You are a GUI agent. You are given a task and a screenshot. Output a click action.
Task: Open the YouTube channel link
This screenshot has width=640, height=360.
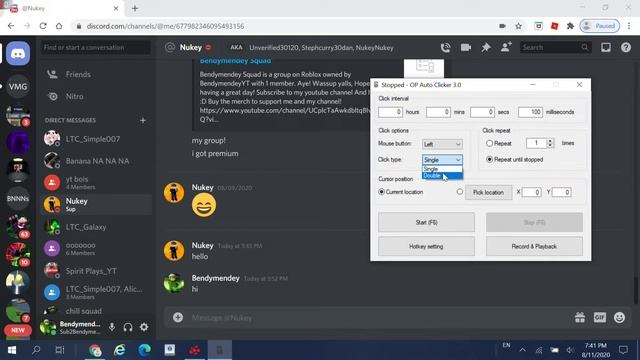coord(285,110)
